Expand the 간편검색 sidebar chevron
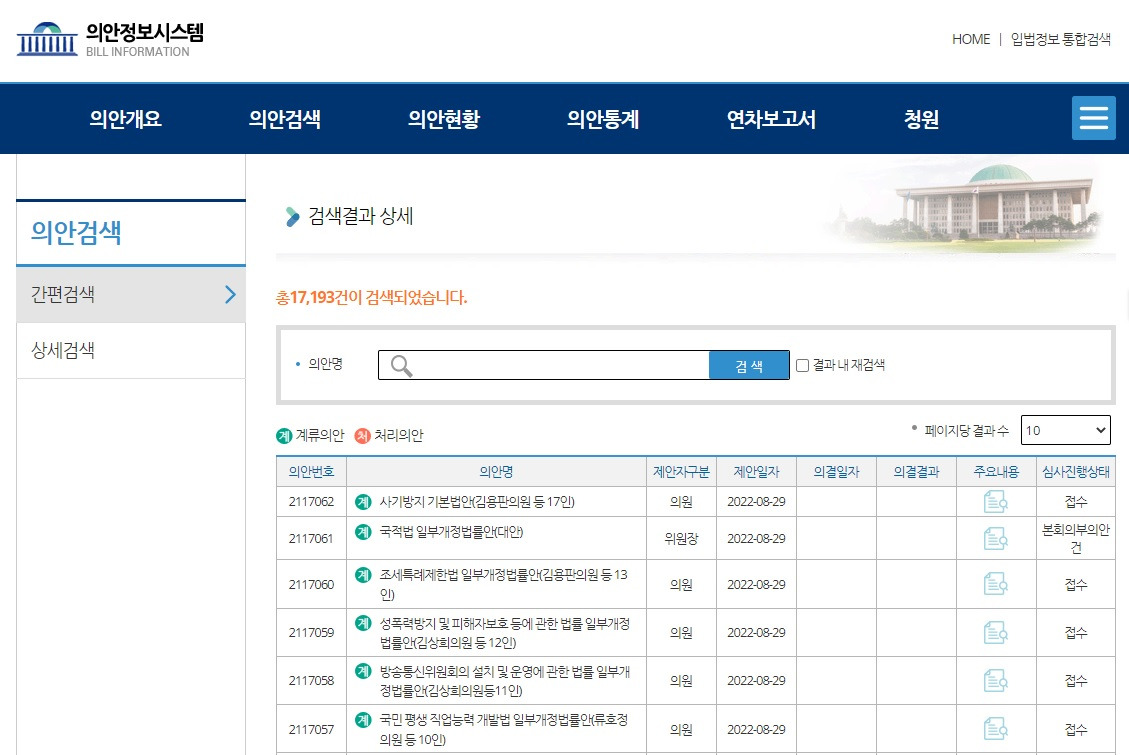 pos(228,294)
